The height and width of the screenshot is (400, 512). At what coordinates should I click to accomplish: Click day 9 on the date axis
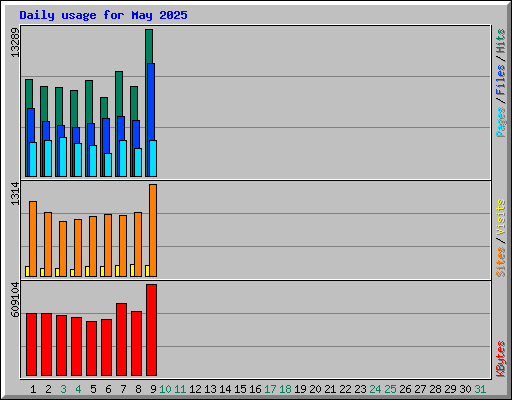coord(153,389)
